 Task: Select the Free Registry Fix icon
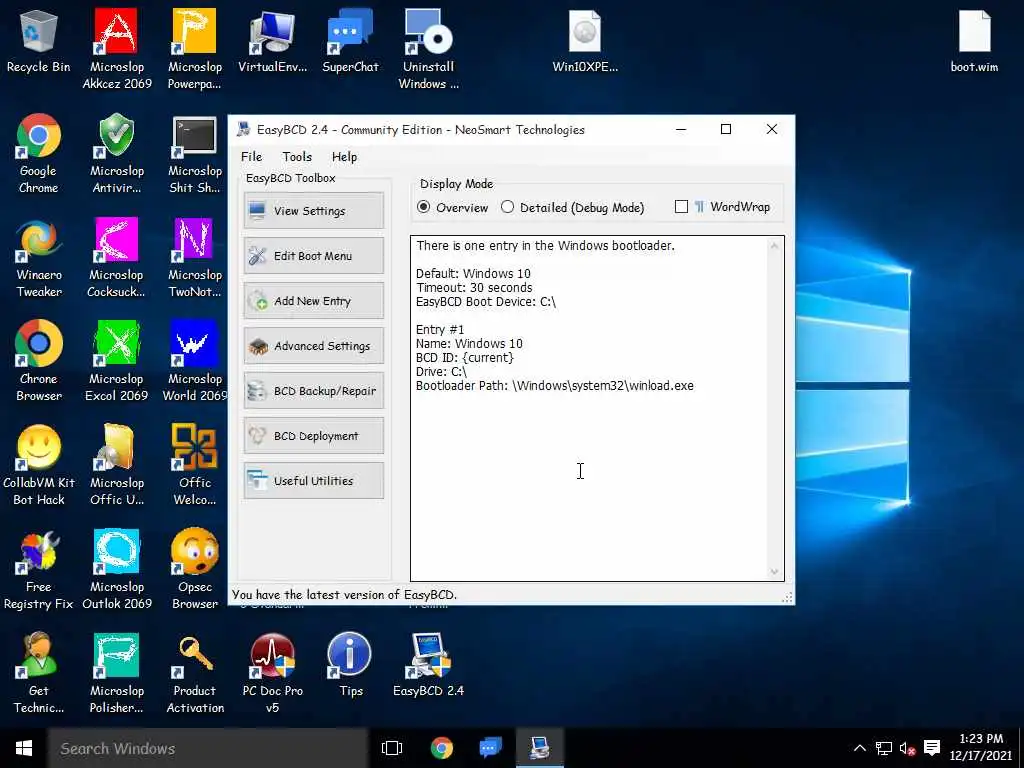tap(39, 569)
